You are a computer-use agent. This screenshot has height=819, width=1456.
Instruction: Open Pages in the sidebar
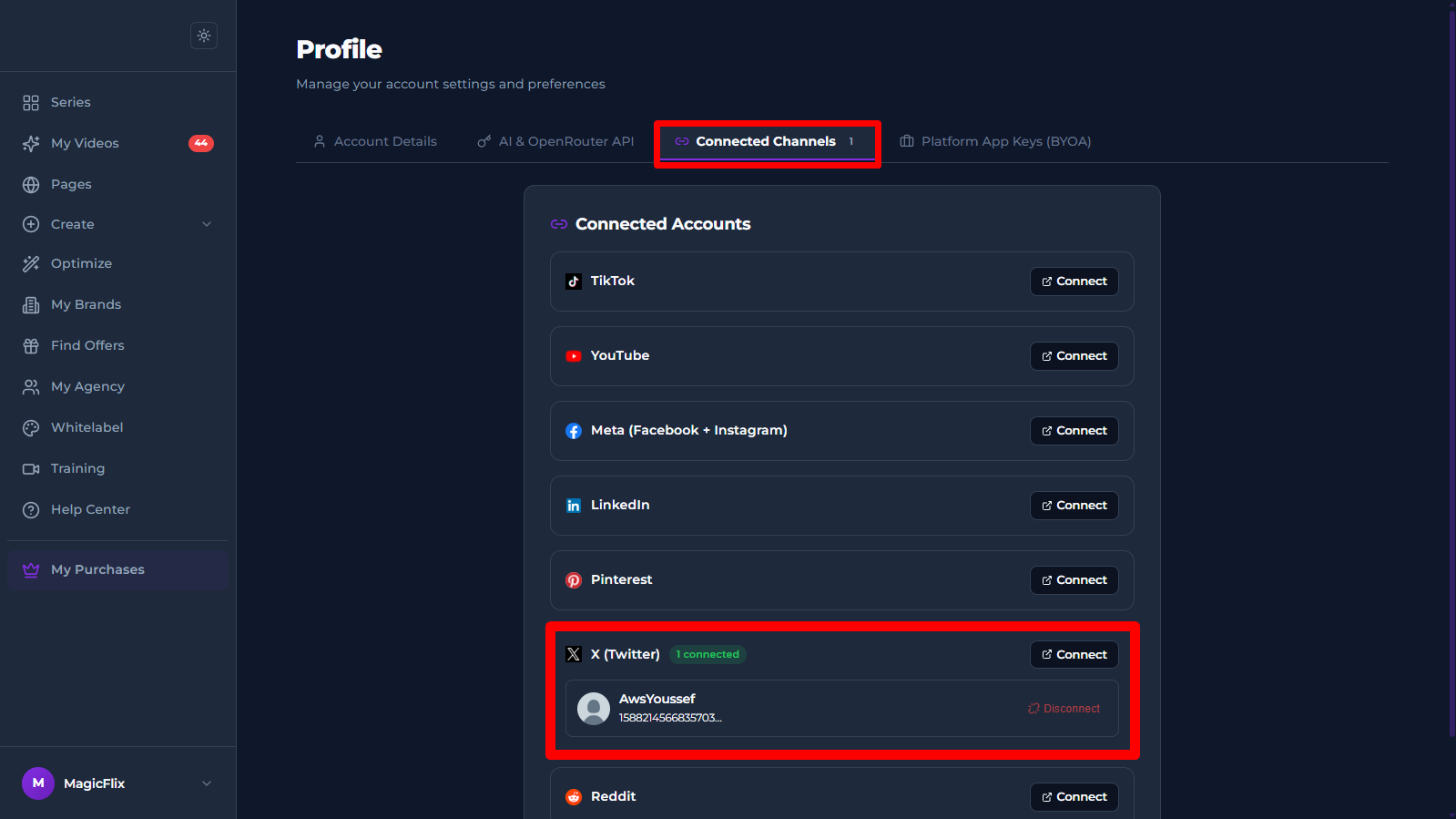[x=118, y=185]
